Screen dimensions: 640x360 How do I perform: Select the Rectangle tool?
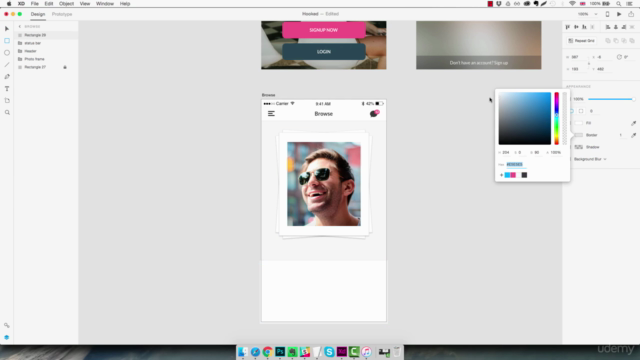pyautogui.click(x=7, y=41)
